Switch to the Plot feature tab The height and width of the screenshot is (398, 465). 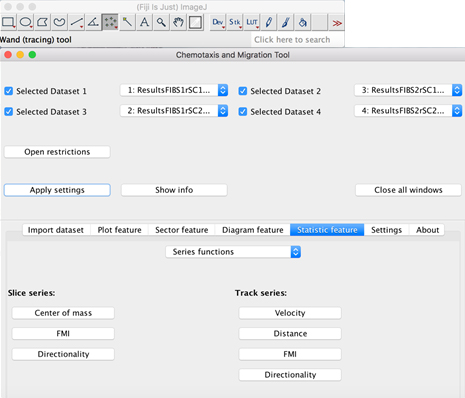(x=119, y=230)
